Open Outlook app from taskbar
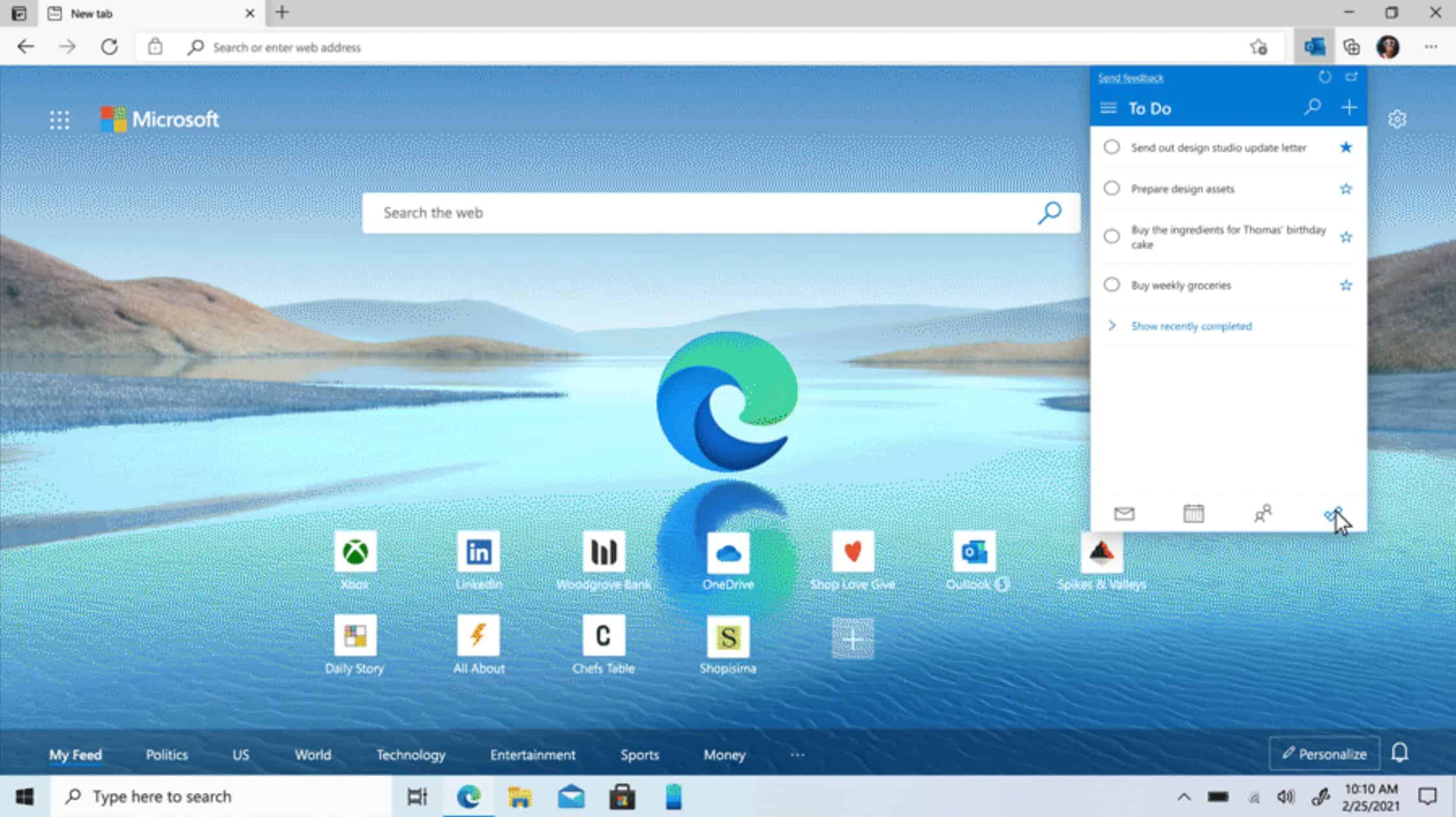This screenshot has width=1456, height=817. 571,796
